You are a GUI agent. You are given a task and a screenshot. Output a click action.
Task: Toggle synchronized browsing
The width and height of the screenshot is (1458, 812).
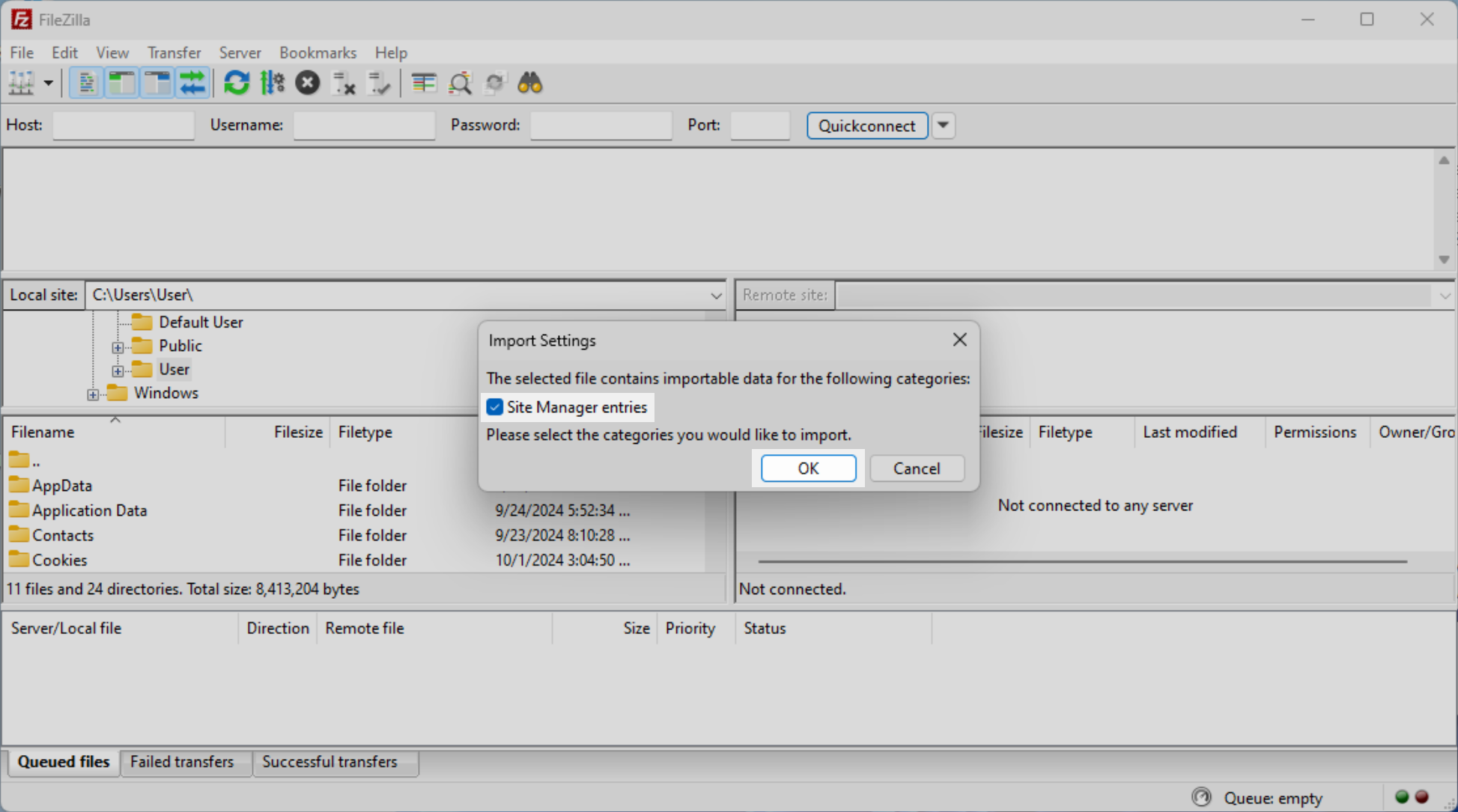coord(495,82)
